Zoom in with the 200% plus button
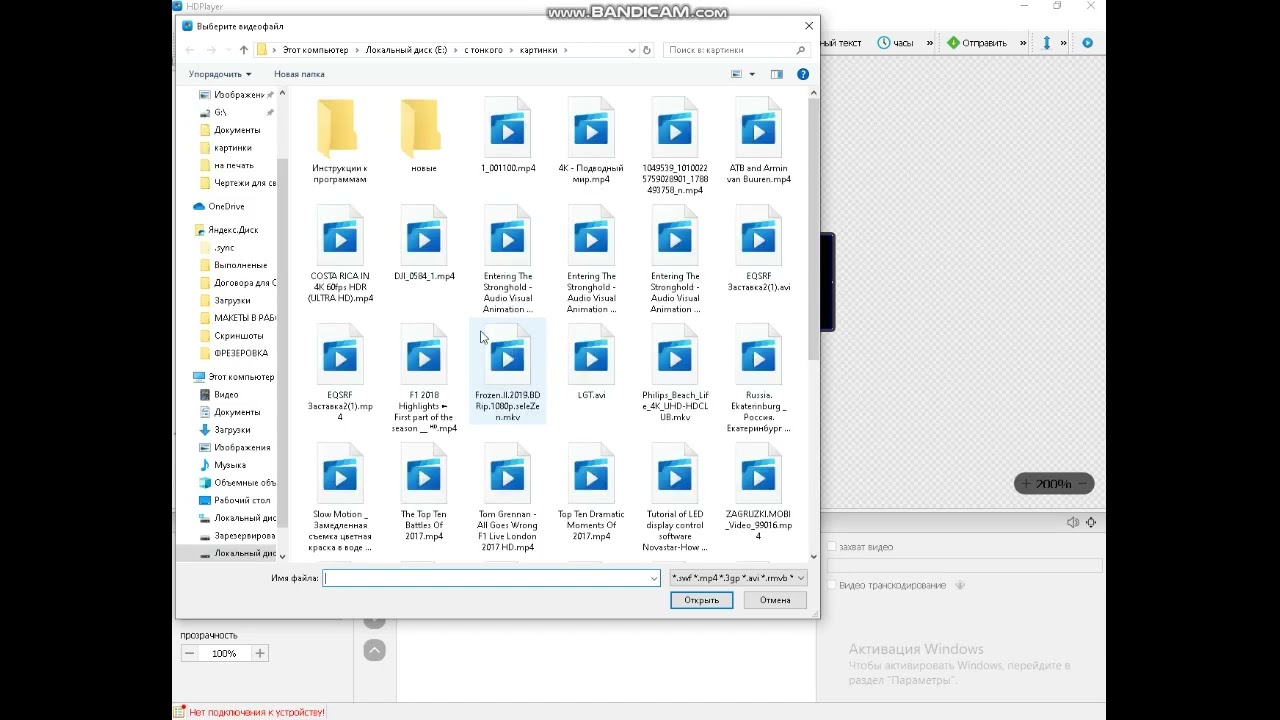Image resolution: width=1280 pixels, height=720 pixels. pyautogui.click(x=1026, y=484)
